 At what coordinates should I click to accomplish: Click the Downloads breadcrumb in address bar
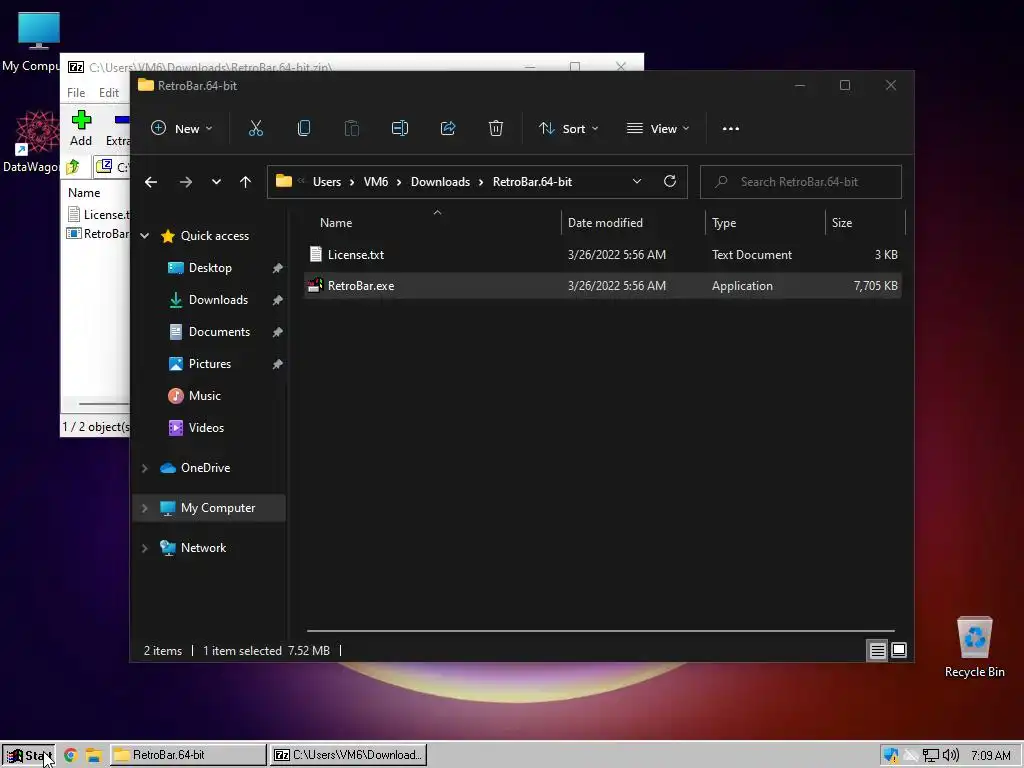pyautogui.click(x=440, y=182)
